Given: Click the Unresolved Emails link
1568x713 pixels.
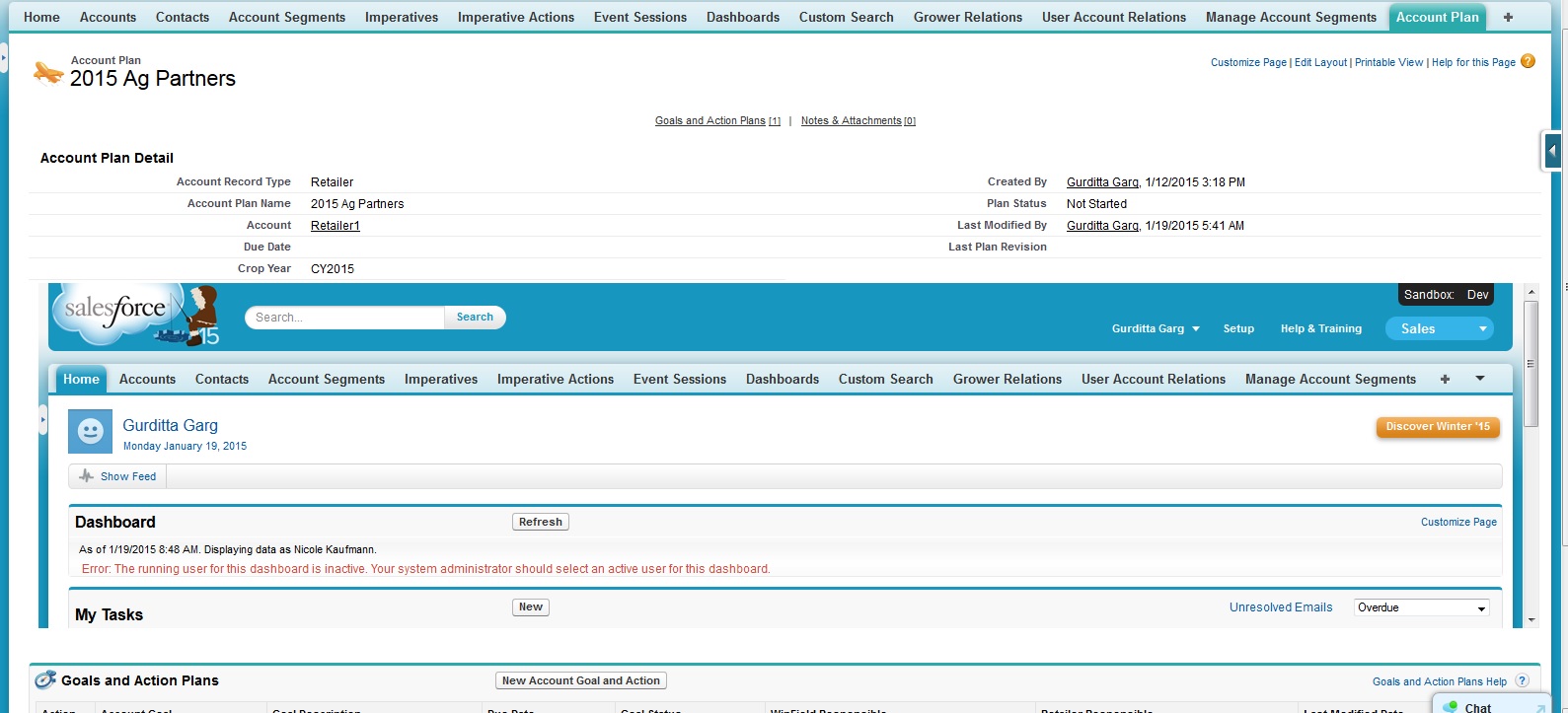Looking at the screenshot, I should [x=1281, y=607].
